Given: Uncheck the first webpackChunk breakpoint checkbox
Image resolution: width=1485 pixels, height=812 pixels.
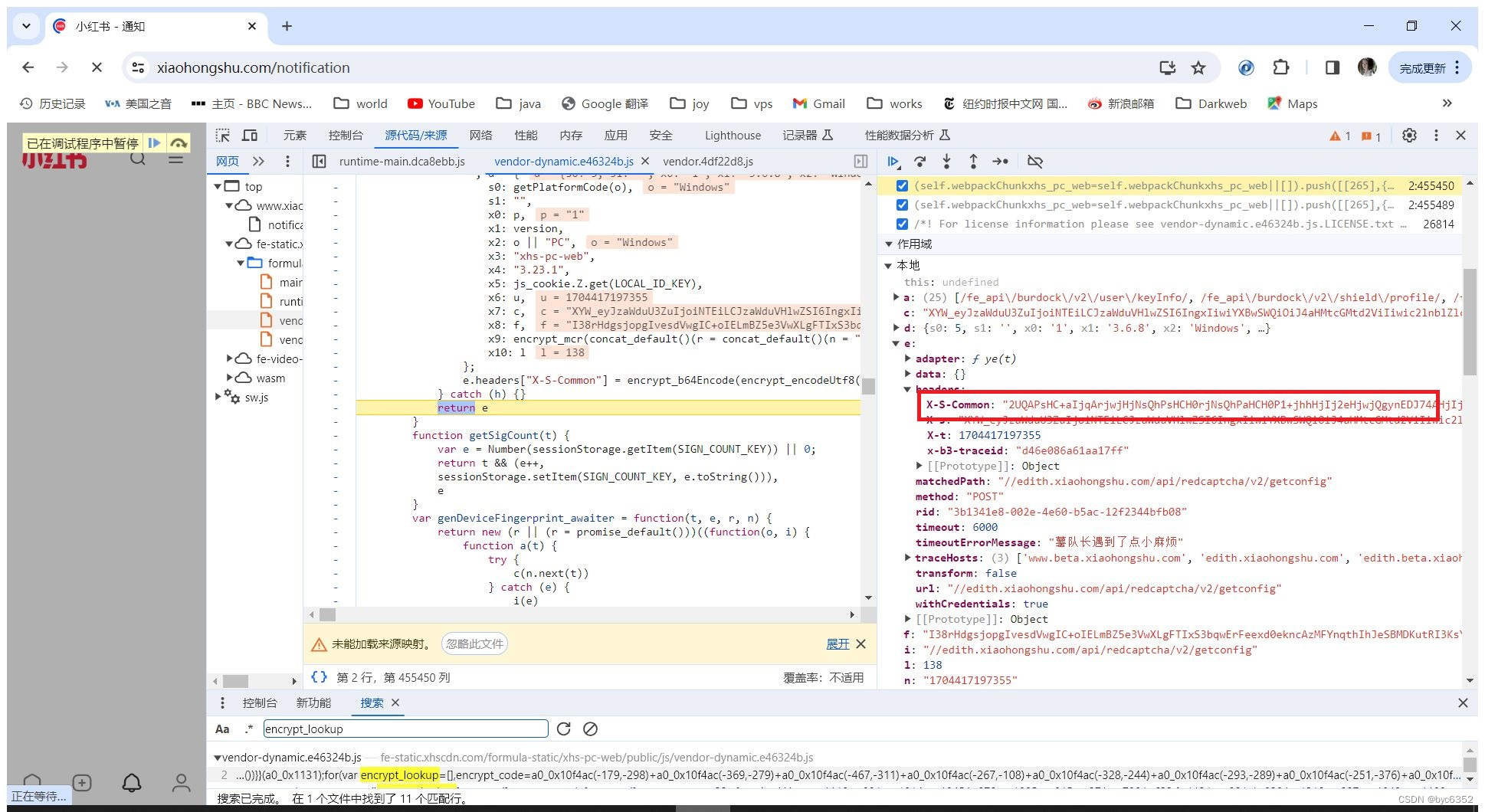Looking at the screenshot, I should pyautogui.click(x=903, y=185).
